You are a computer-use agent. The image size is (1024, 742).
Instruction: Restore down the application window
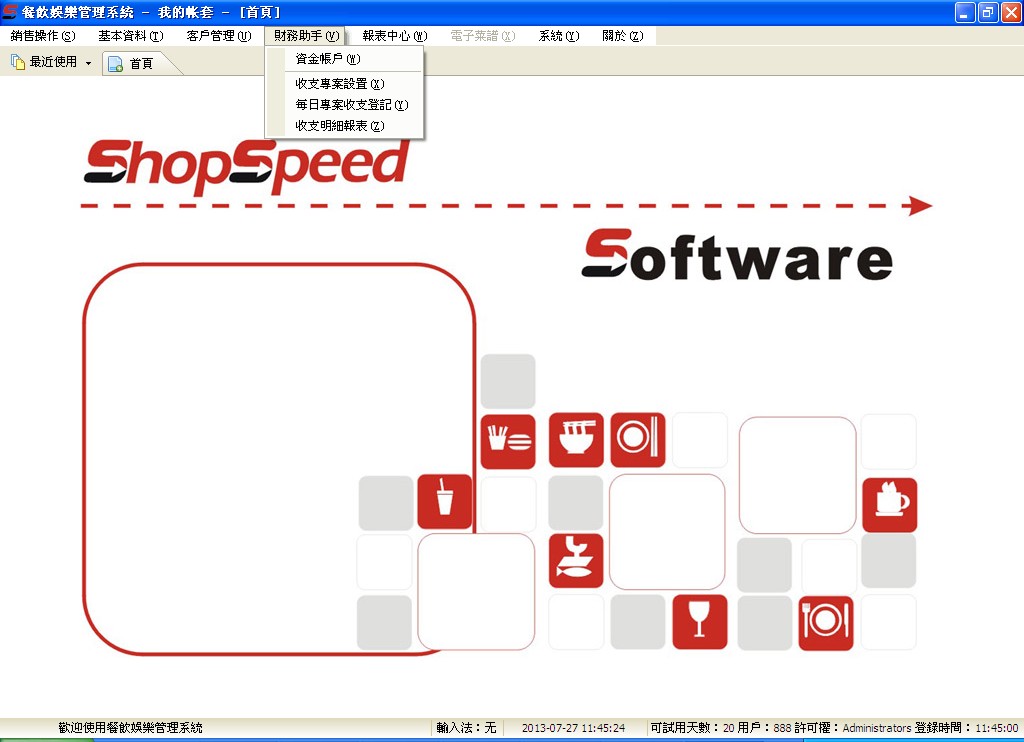(x=987, y=12)
